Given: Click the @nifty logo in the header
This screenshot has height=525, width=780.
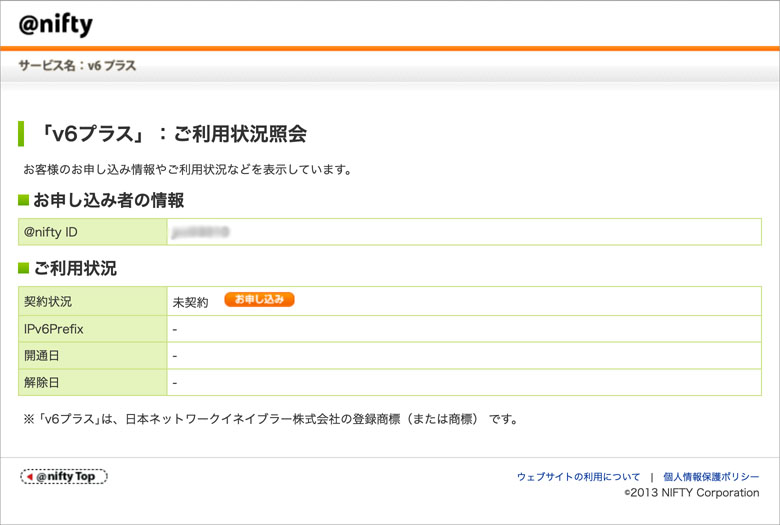Looking at the screenshot, I should pyautogui.click(x=56, y=24).
